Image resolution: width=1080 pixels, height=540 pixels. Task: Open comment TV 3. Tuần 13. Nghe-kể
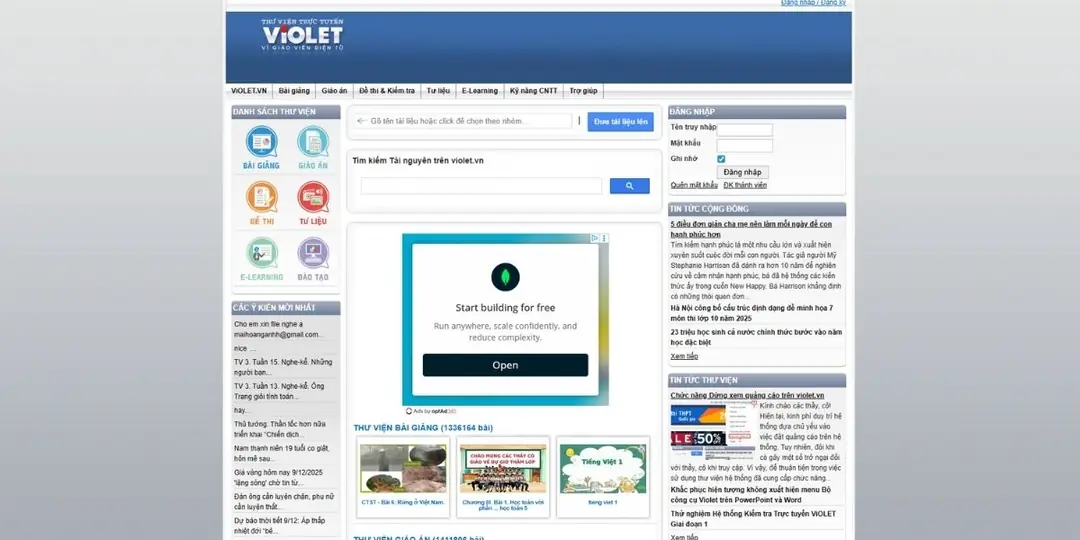(279, 391)
